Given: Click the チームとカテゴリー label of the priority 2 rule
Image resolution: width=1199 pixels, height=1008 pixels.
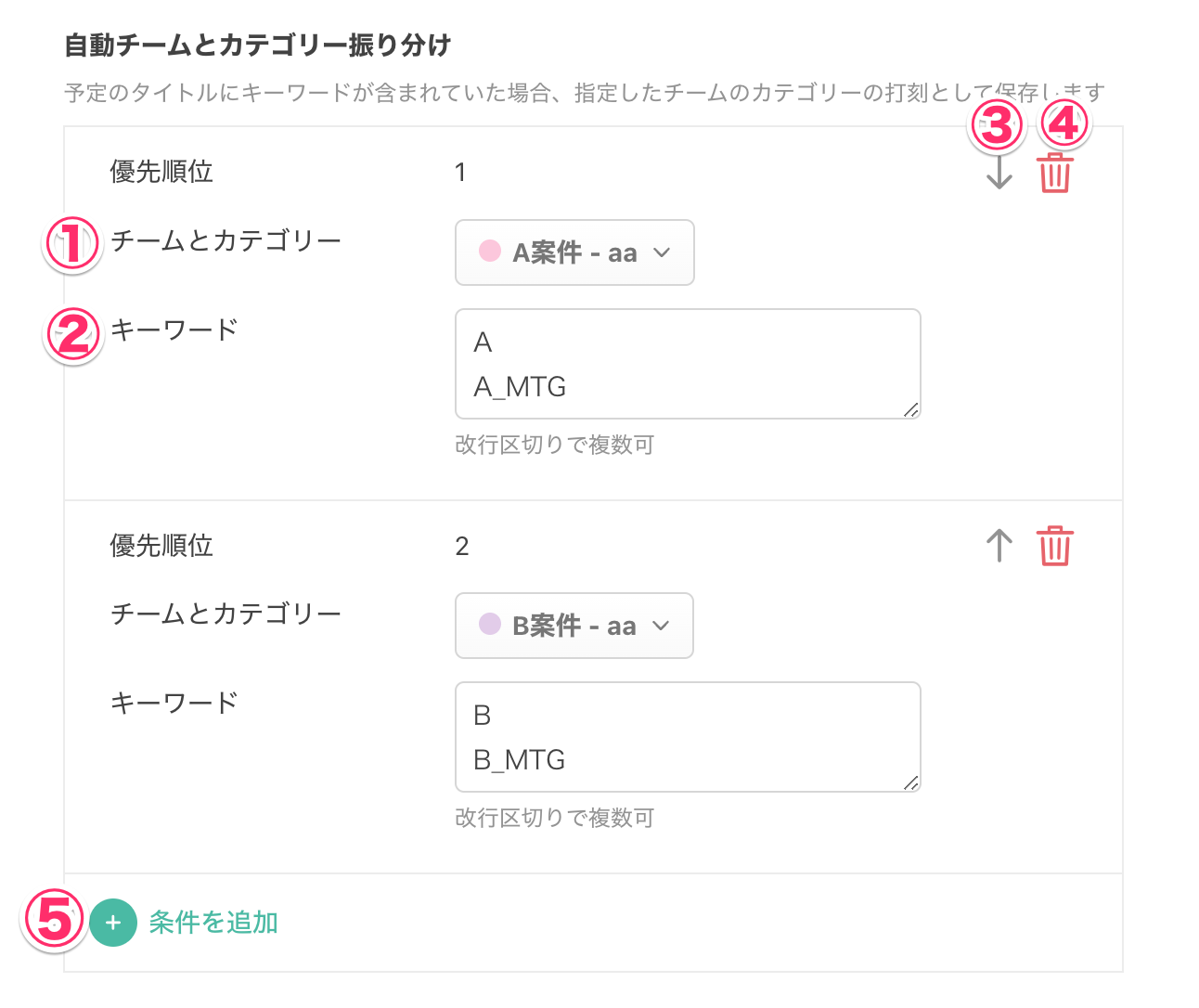Looking at the screenshot, I should [226, 614].
